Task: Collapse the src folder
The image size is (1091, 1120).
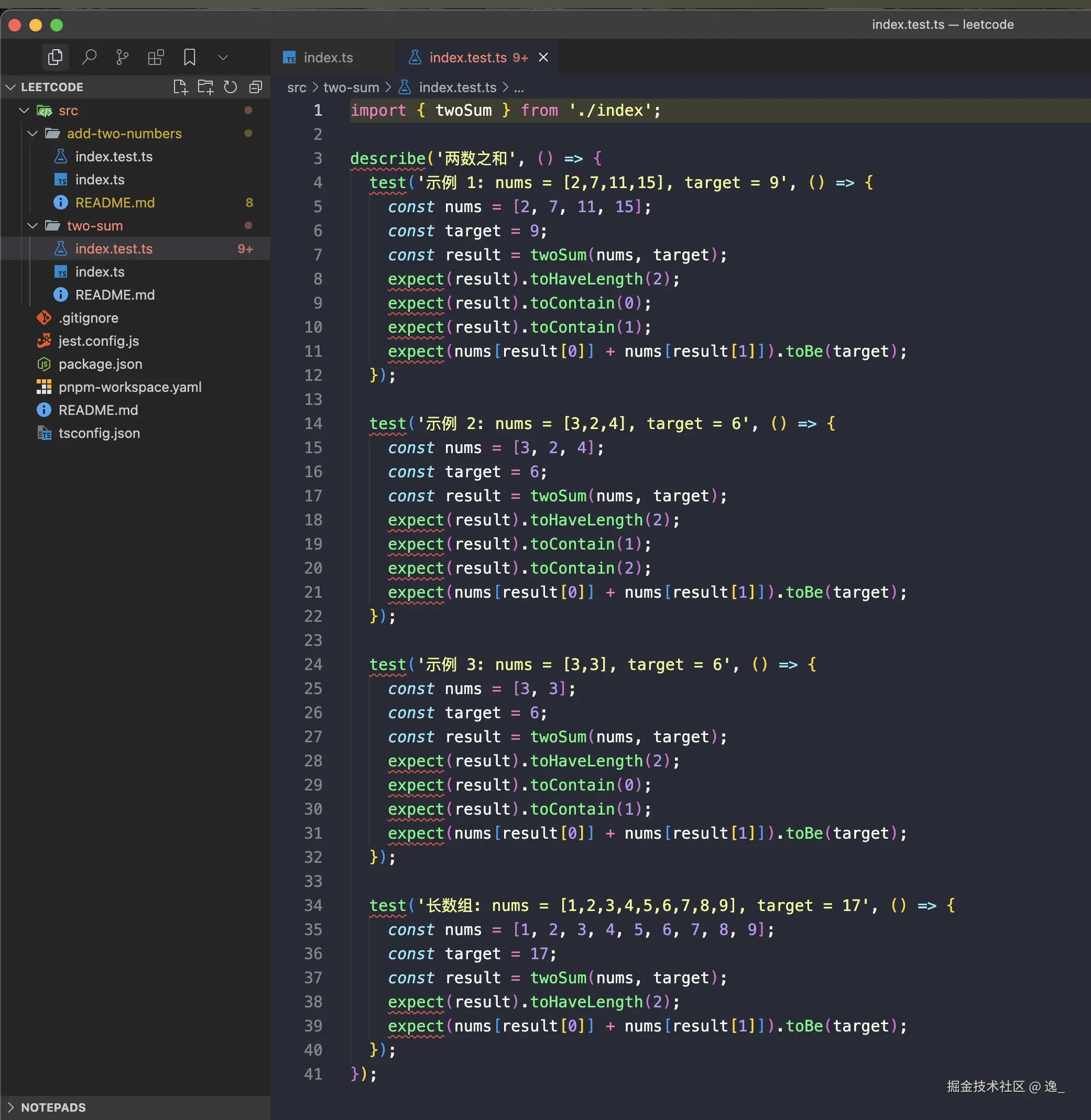Action: pos(24,111)
